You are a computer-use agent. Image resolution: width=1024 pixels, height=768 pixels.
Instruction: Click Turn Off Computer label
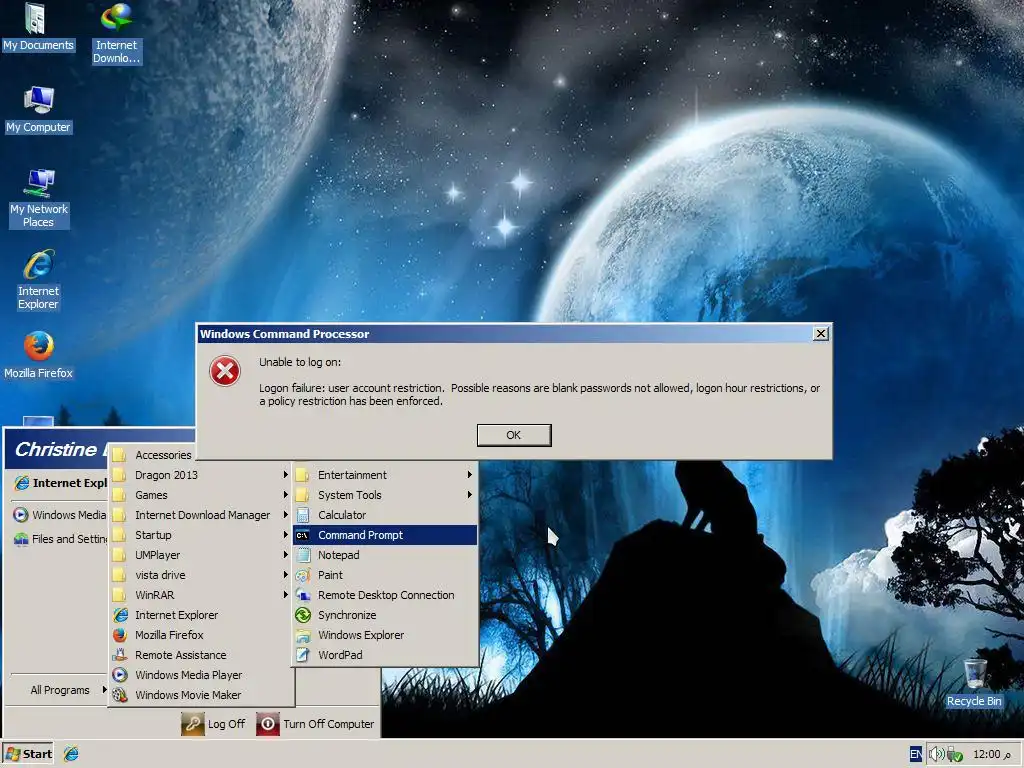pos(328,724)
